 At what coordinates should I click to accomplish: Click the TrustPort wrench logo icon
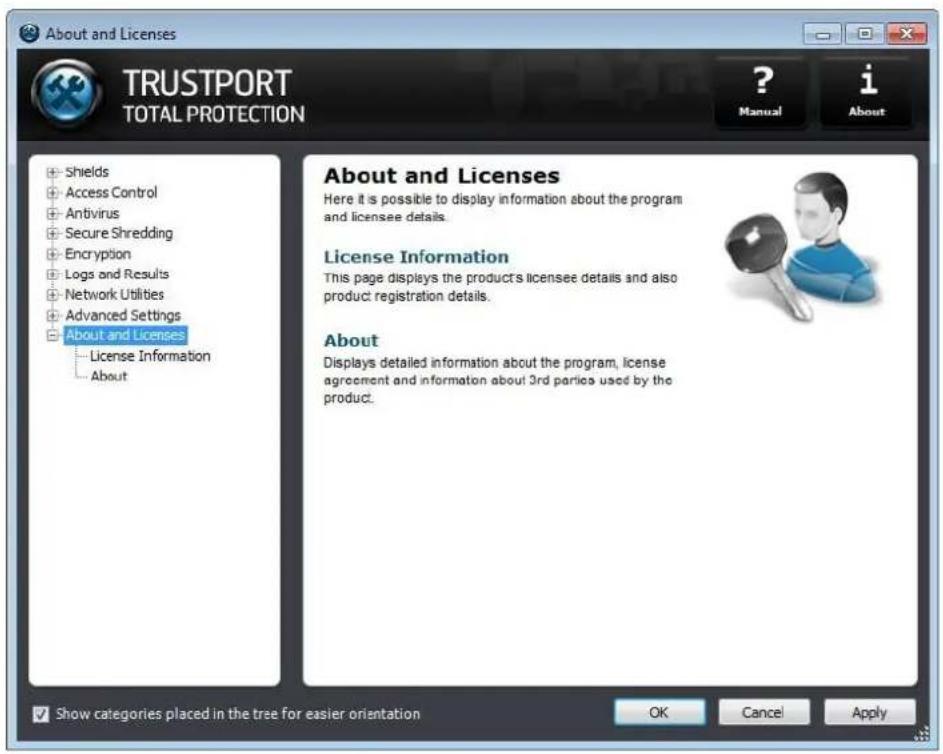[x=67, y=94]
